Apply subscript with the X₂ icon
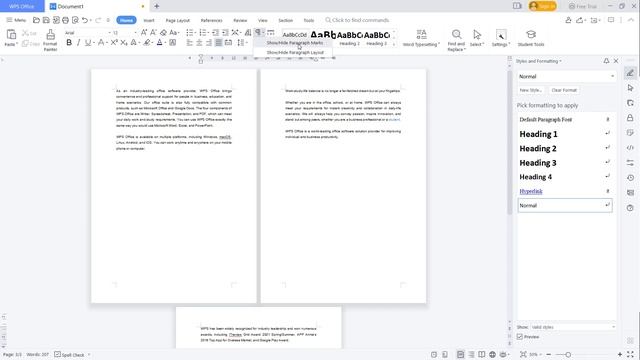 coord(124,42)
